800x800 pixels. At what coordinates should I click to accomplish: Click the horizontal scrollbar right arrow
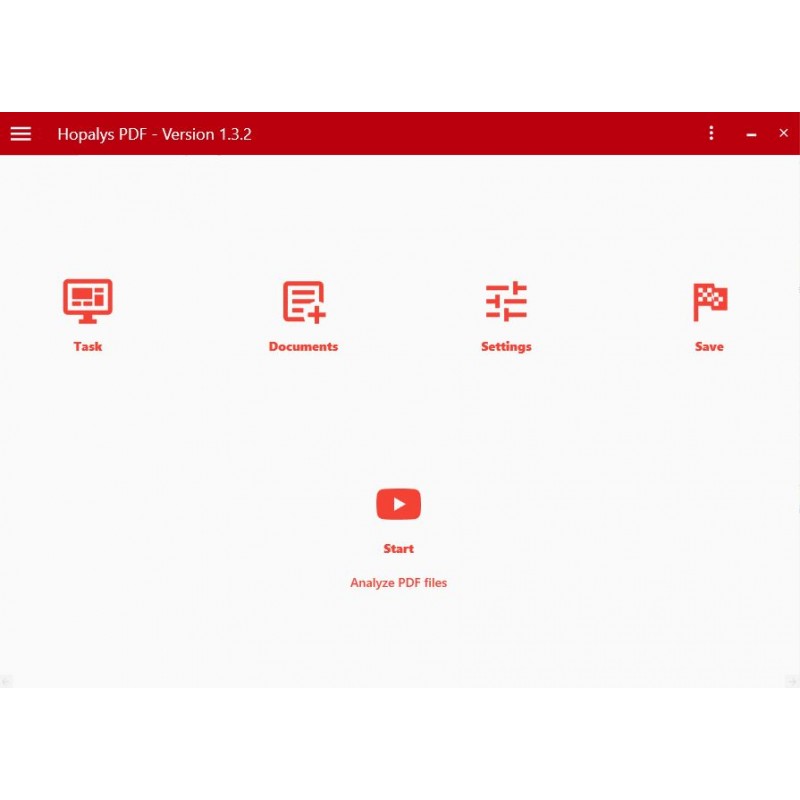[793, 681]
